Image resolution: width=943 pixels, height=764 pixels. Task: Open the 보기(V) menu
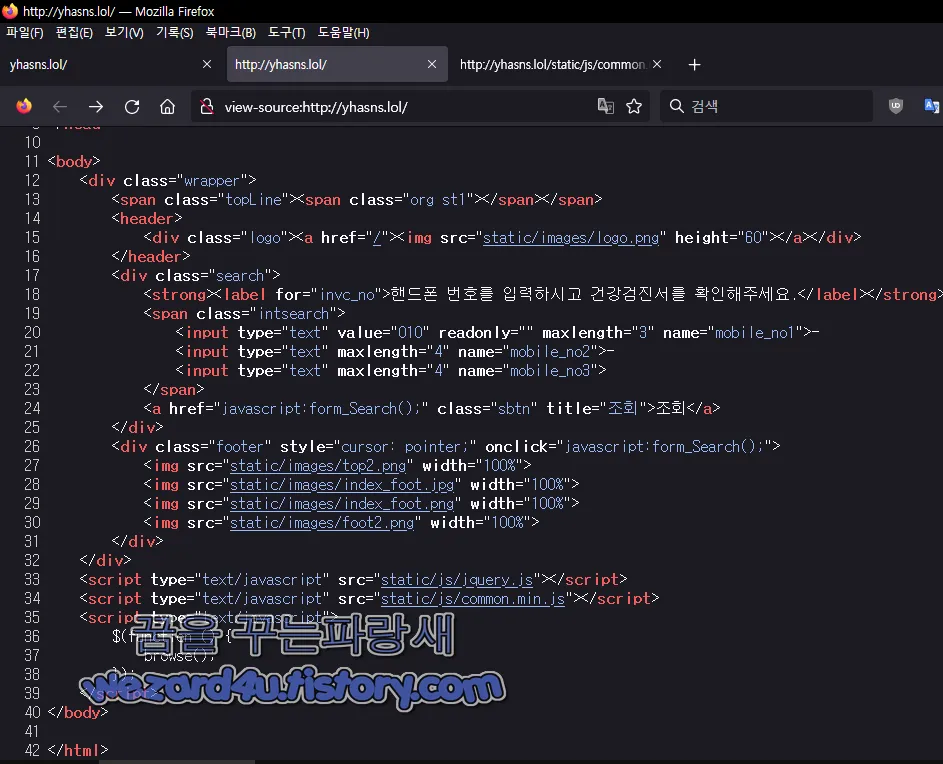click(x=124, y=32)
